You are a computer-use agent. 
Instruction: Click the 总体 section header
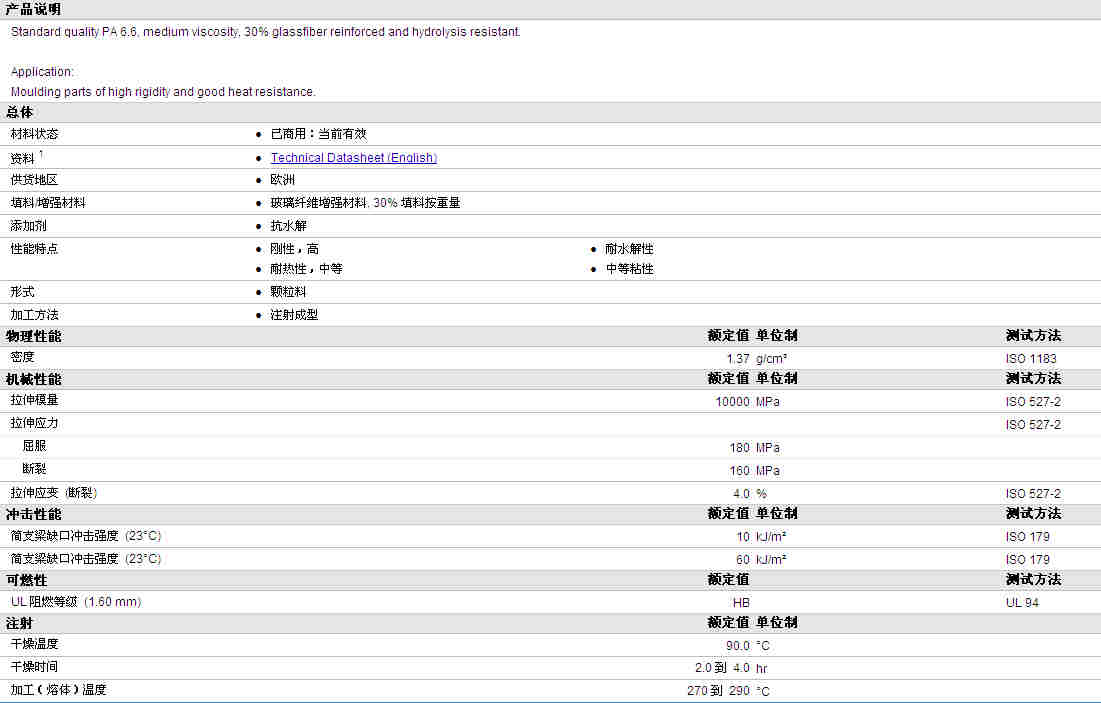[20, 112]
